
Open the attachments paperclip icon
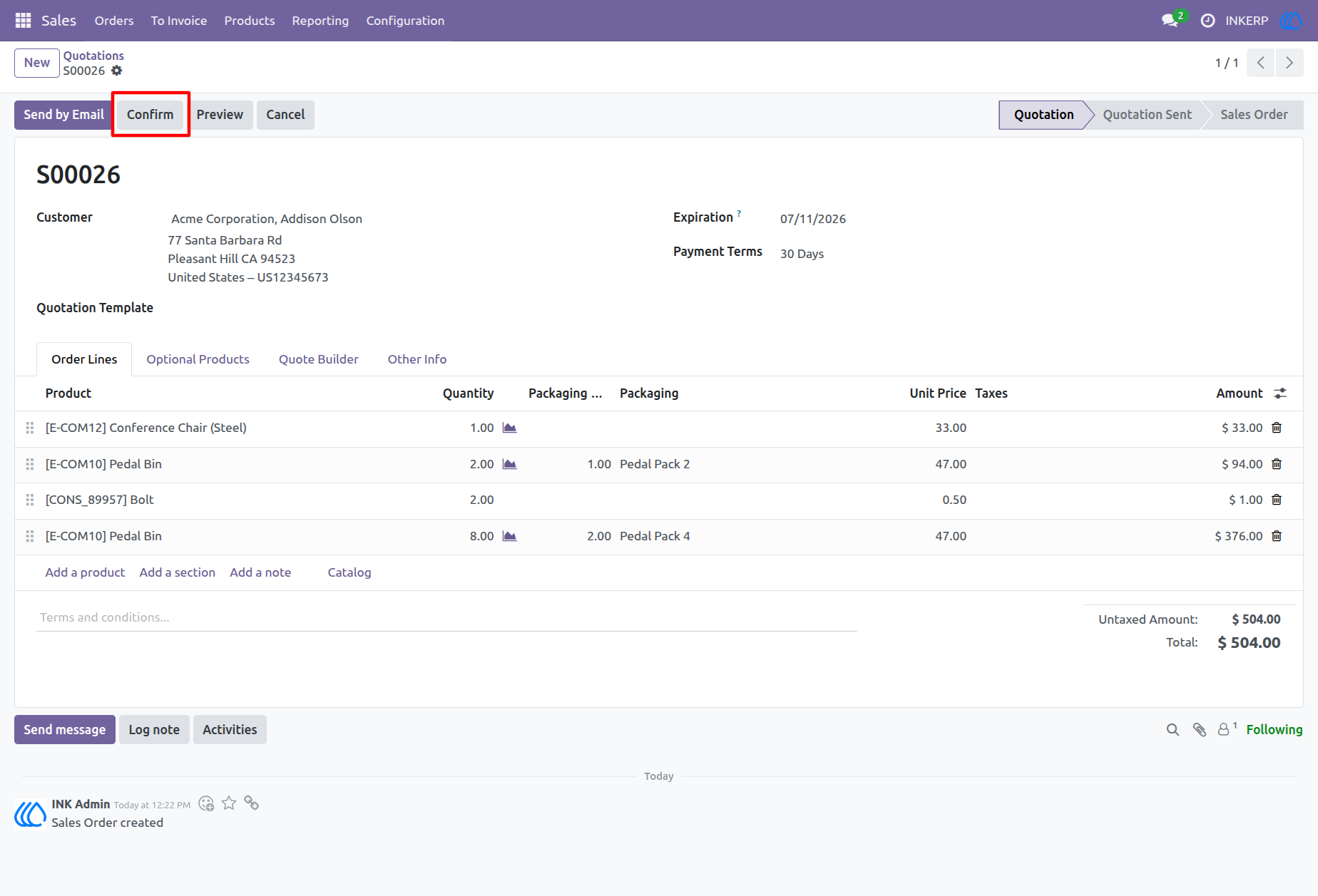tap(1200, 730)
